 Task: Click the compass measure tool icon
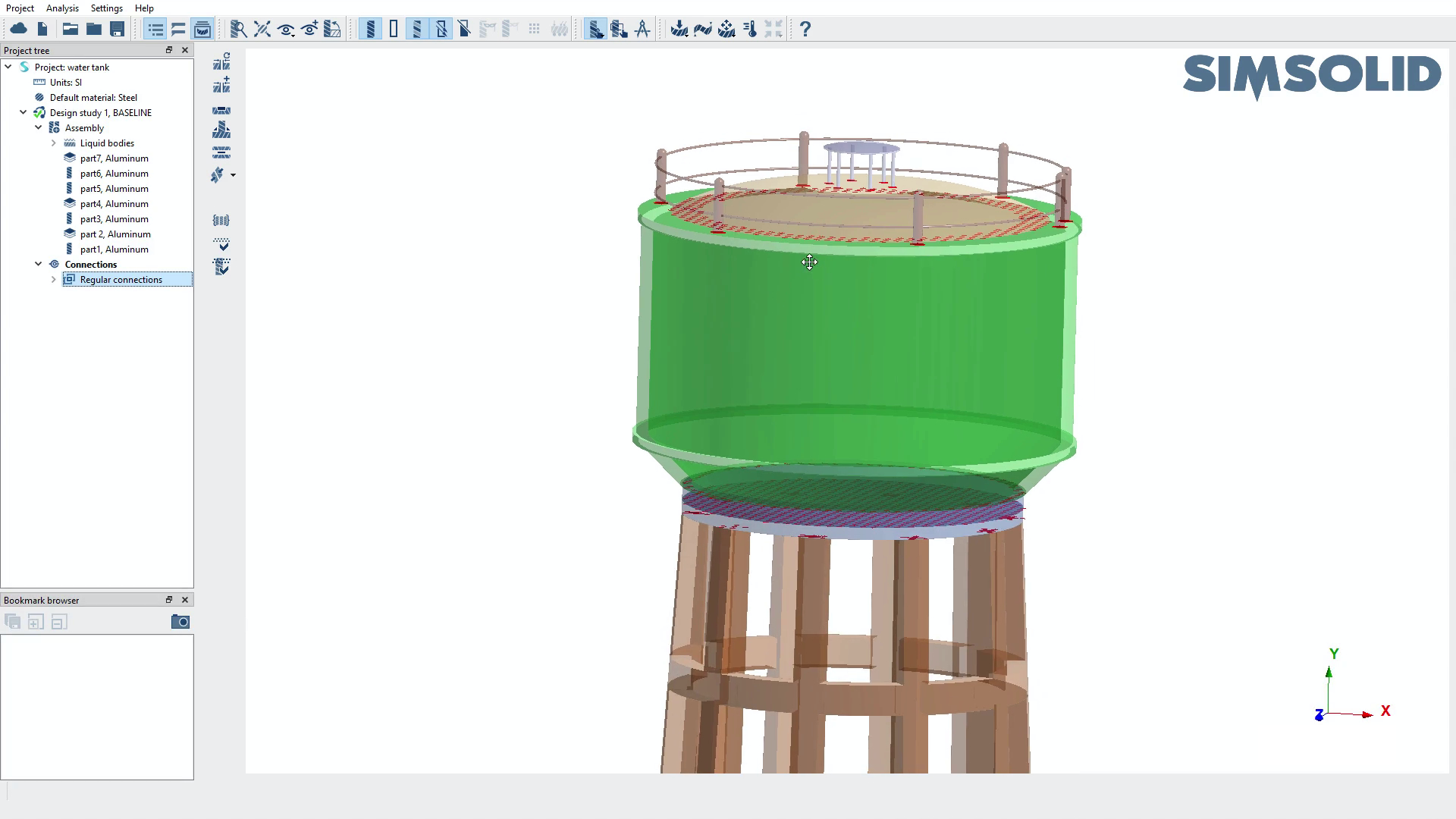[x=642, y=29]
